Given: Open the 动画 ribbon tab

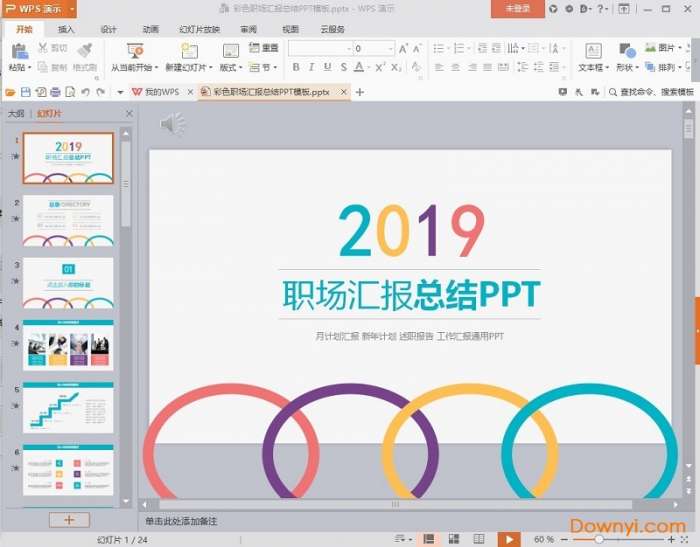Looking at the screenshot, I should tap(150, 29).
